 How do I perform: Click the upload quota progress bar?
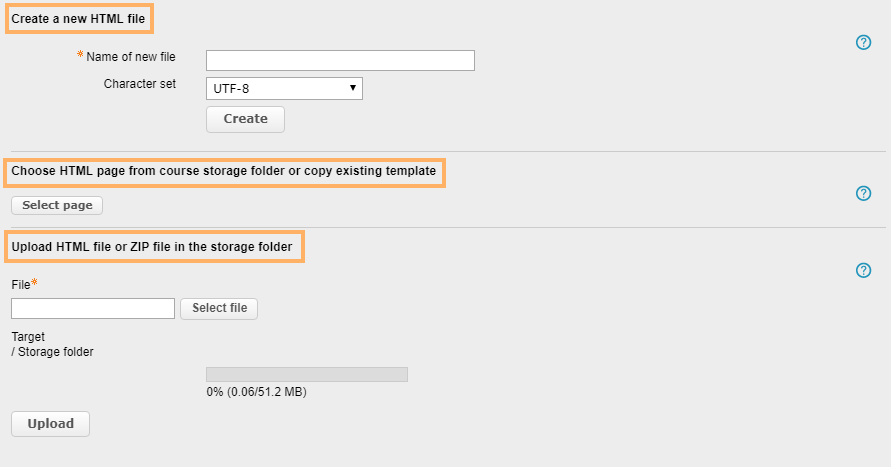coord(307,374)
